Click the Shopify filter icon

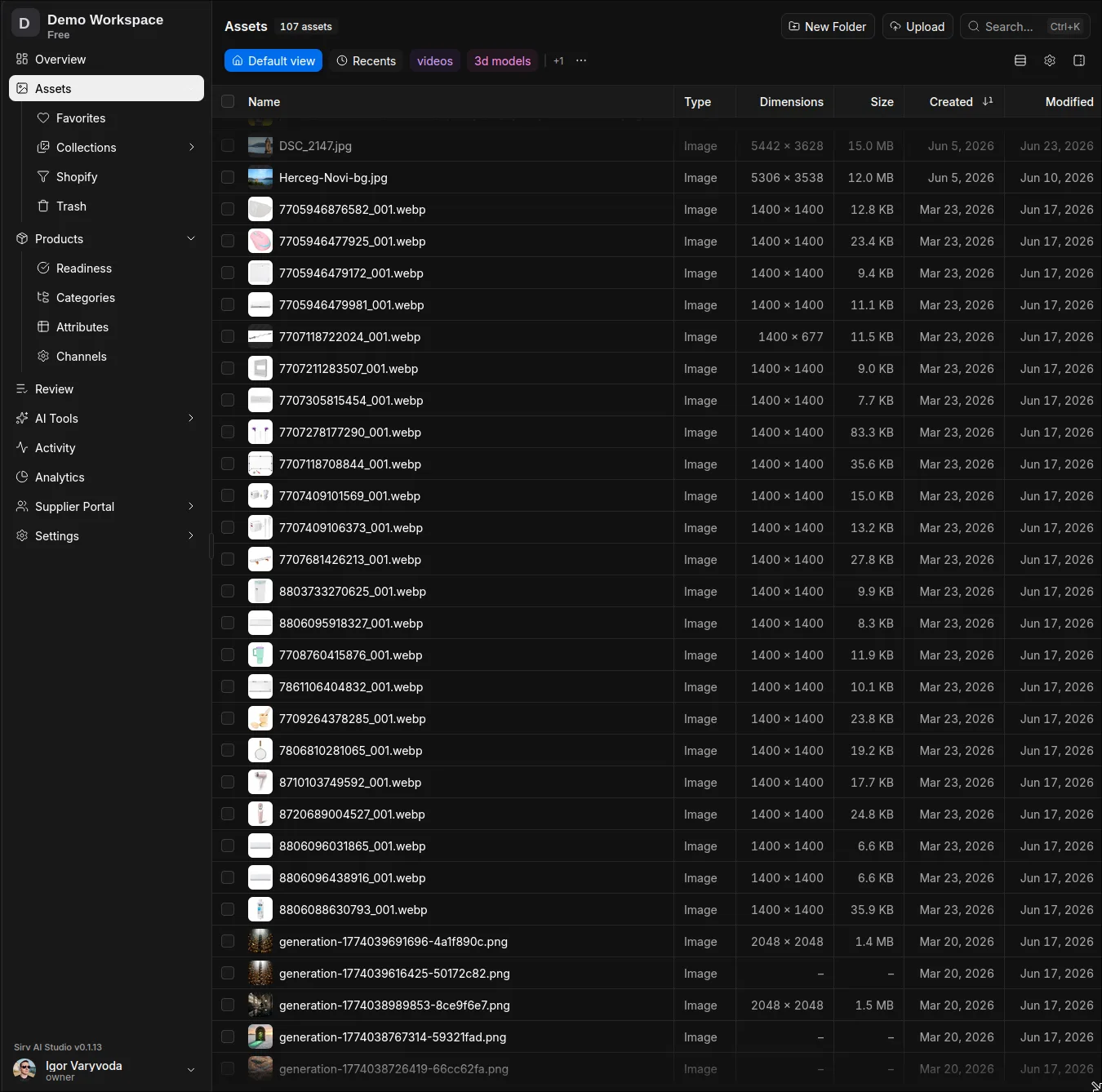(x=43, y=177)
